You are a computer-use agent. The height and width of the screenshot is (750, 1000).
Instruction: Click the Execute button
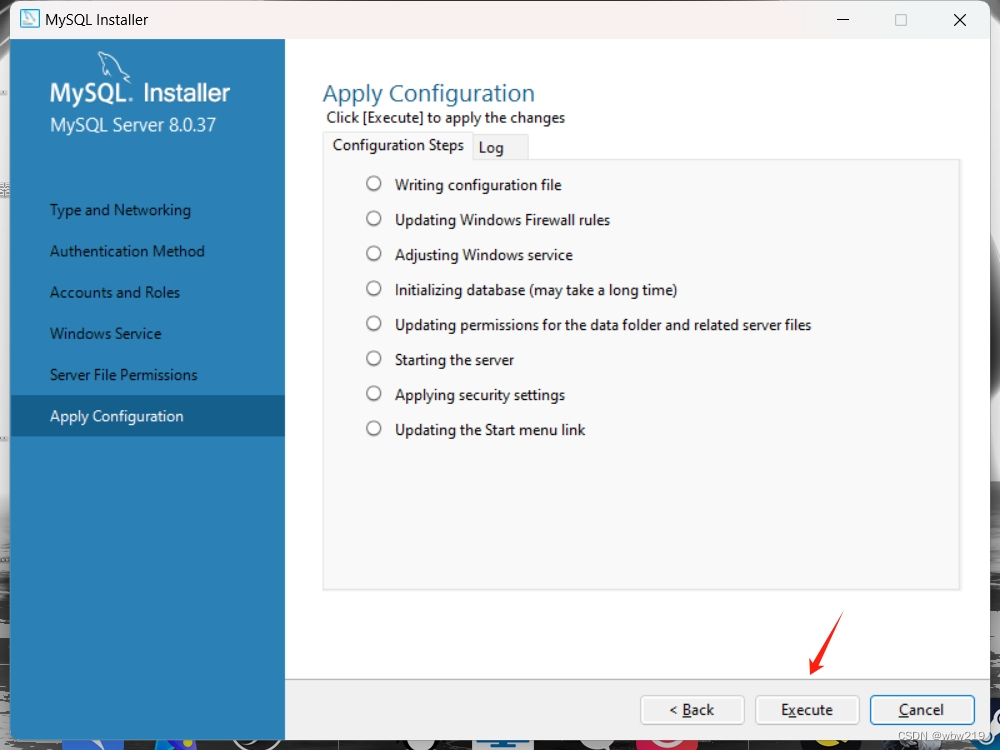tap(807, 710)
